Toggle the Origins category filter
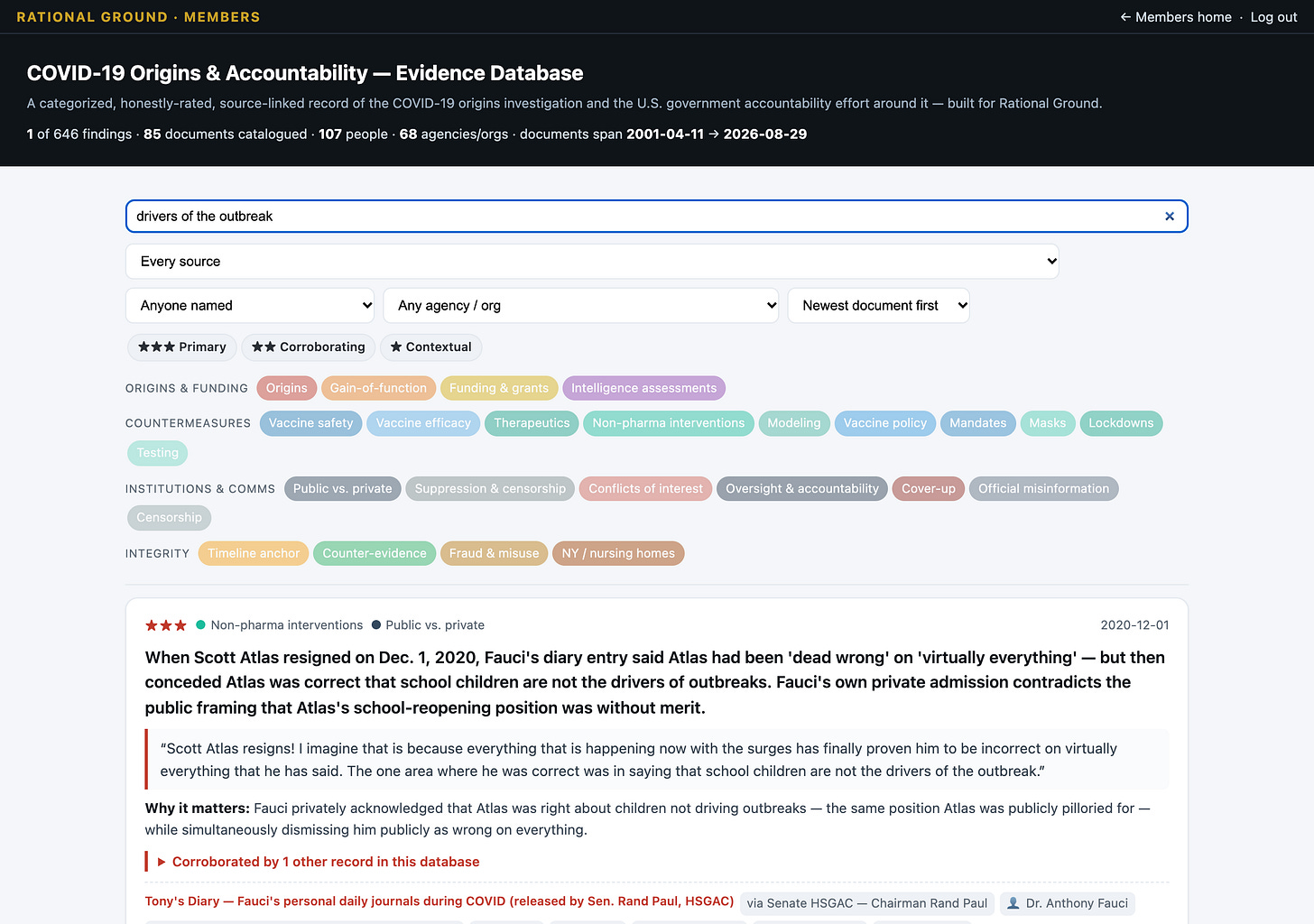Viewport: 1314px width, 924px height. (287, 388)
